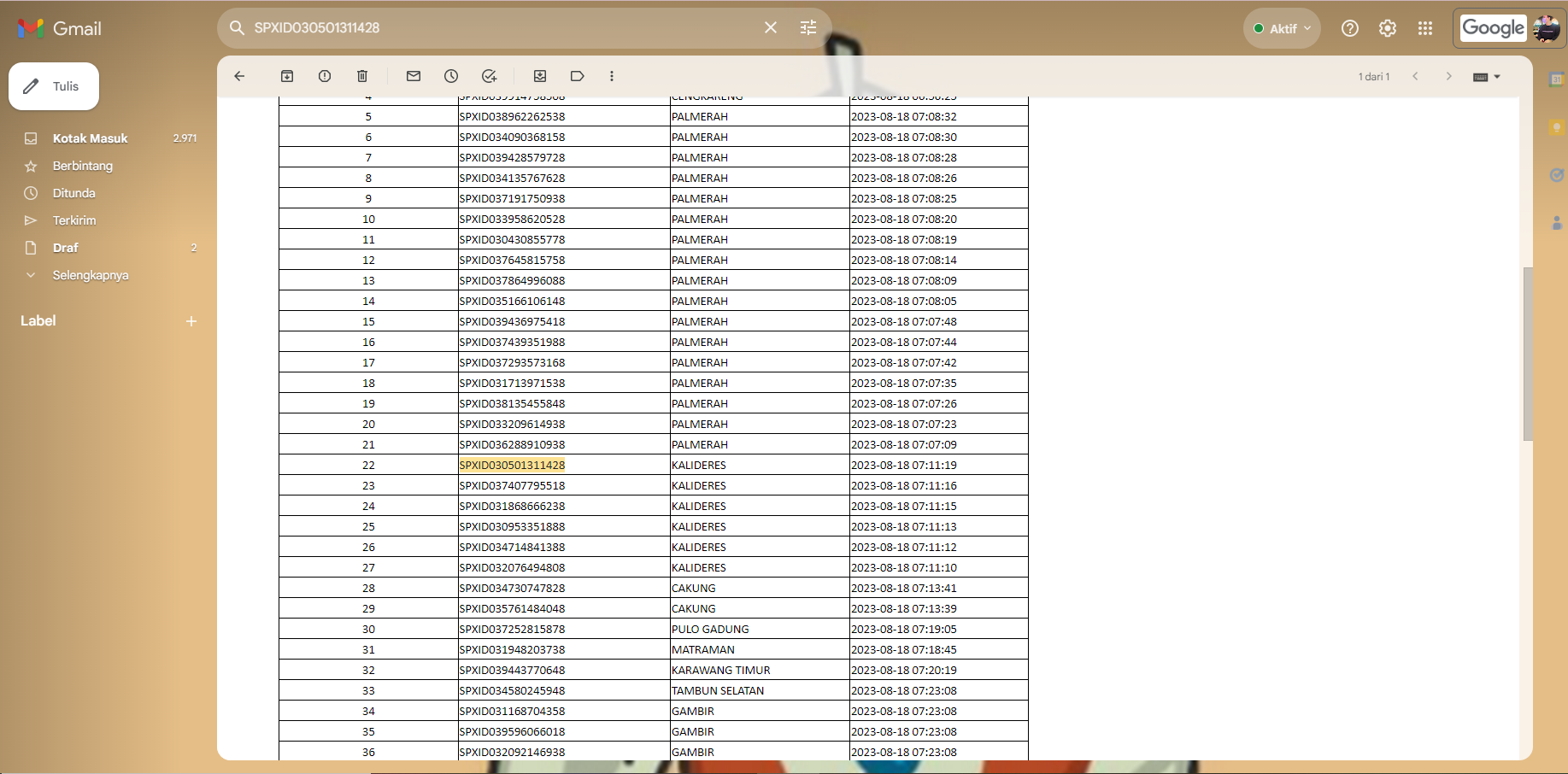Apply a label using label icon
This screenshot has width=1568, height=774.
tap(578, 76)
